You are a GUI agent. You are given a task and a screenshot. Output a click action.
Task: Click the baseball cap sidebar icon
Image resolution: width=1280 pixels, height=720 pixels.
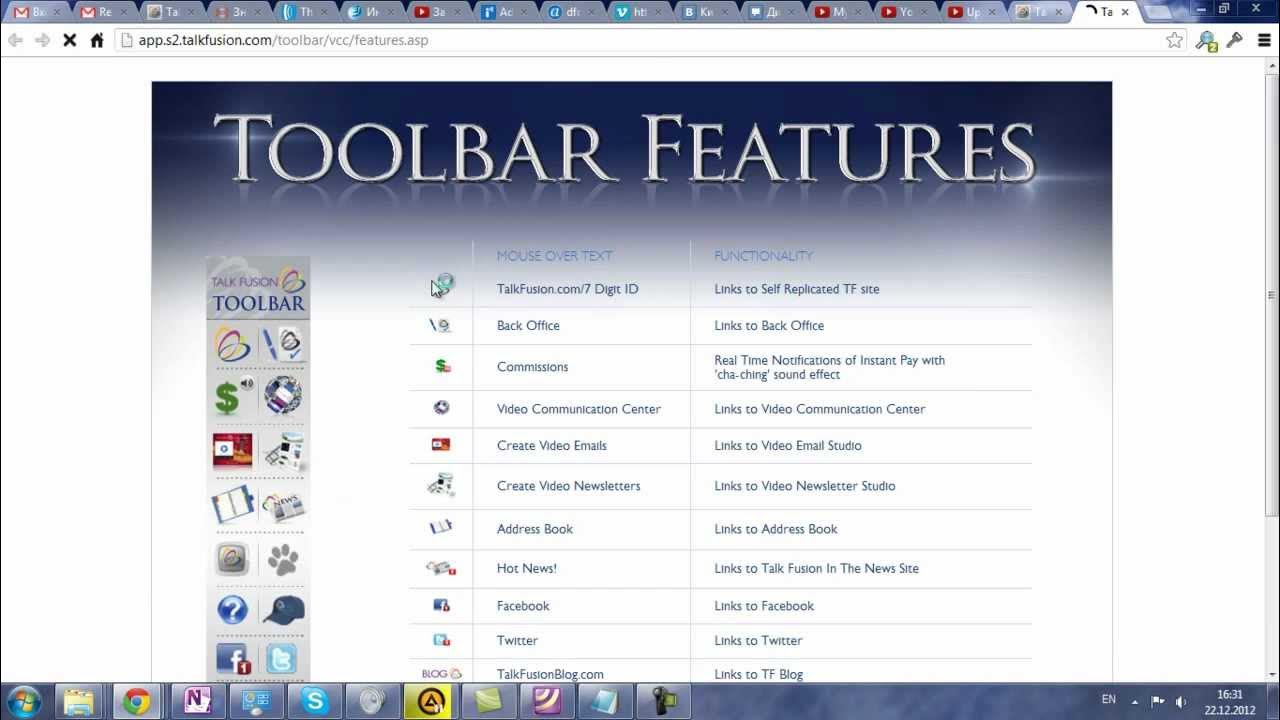point(283,609)
